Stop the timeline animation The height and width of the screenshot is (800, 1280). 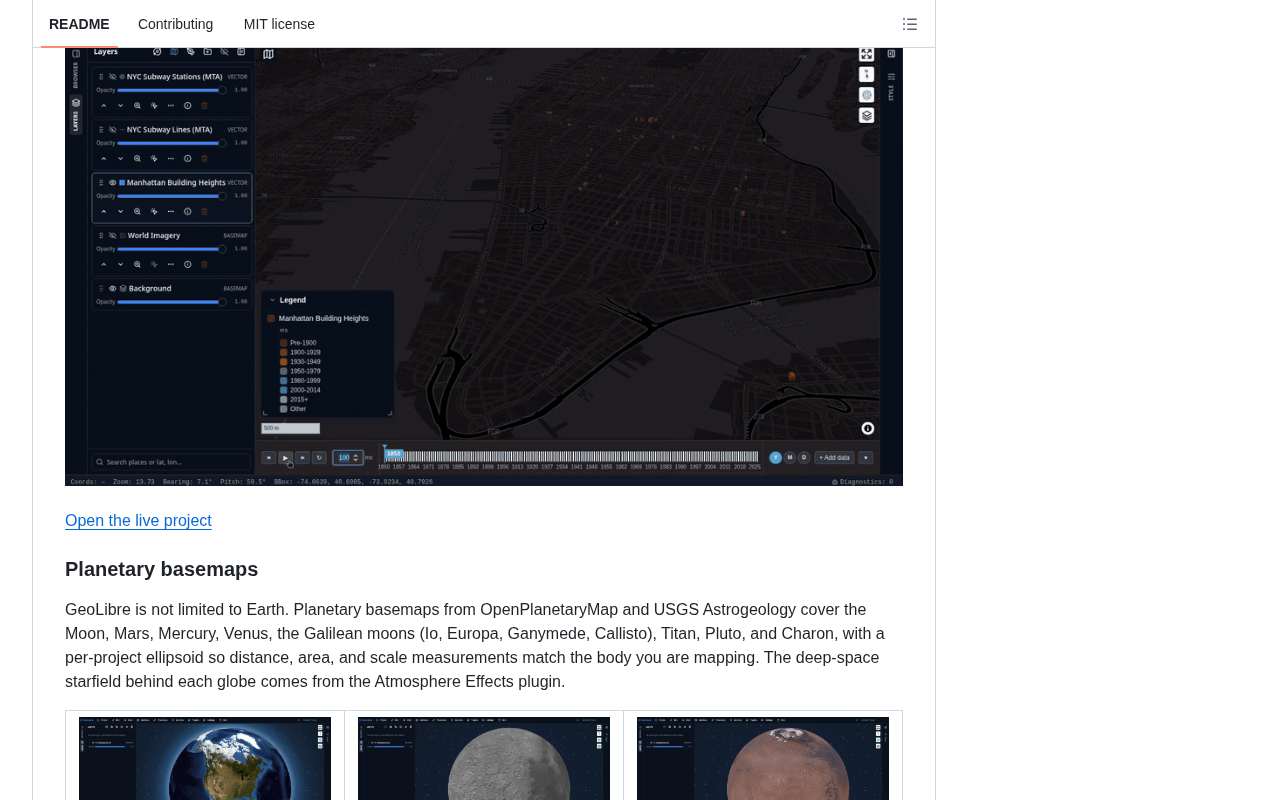coord(302,457)
